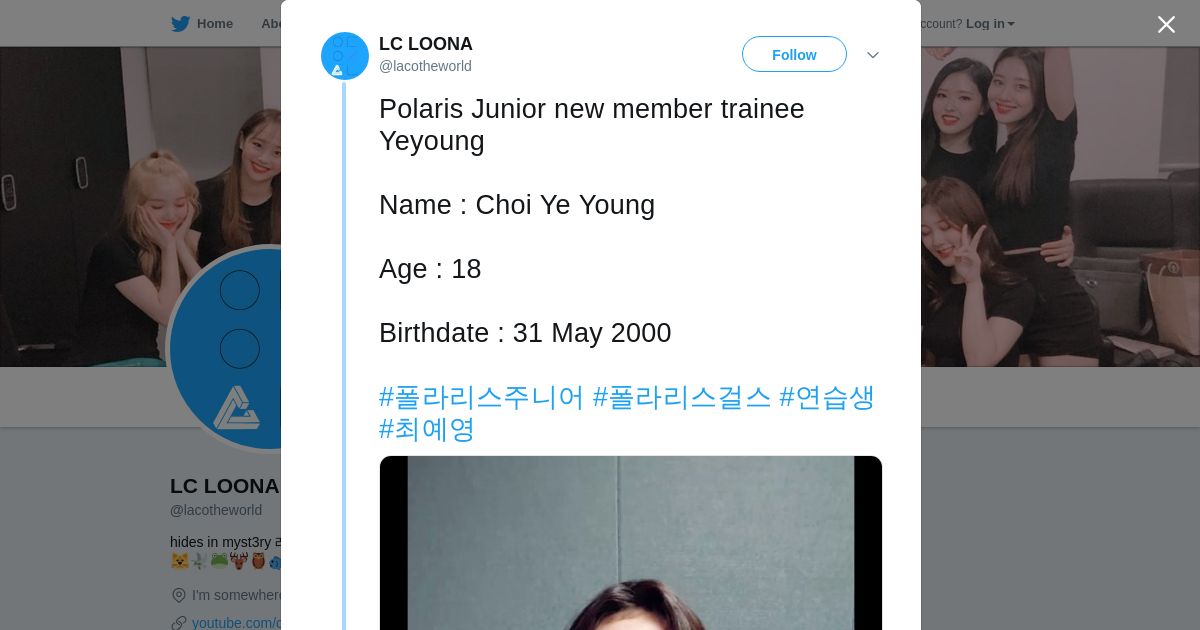Click the LC LOONA name in tweet header

(425, 44)
